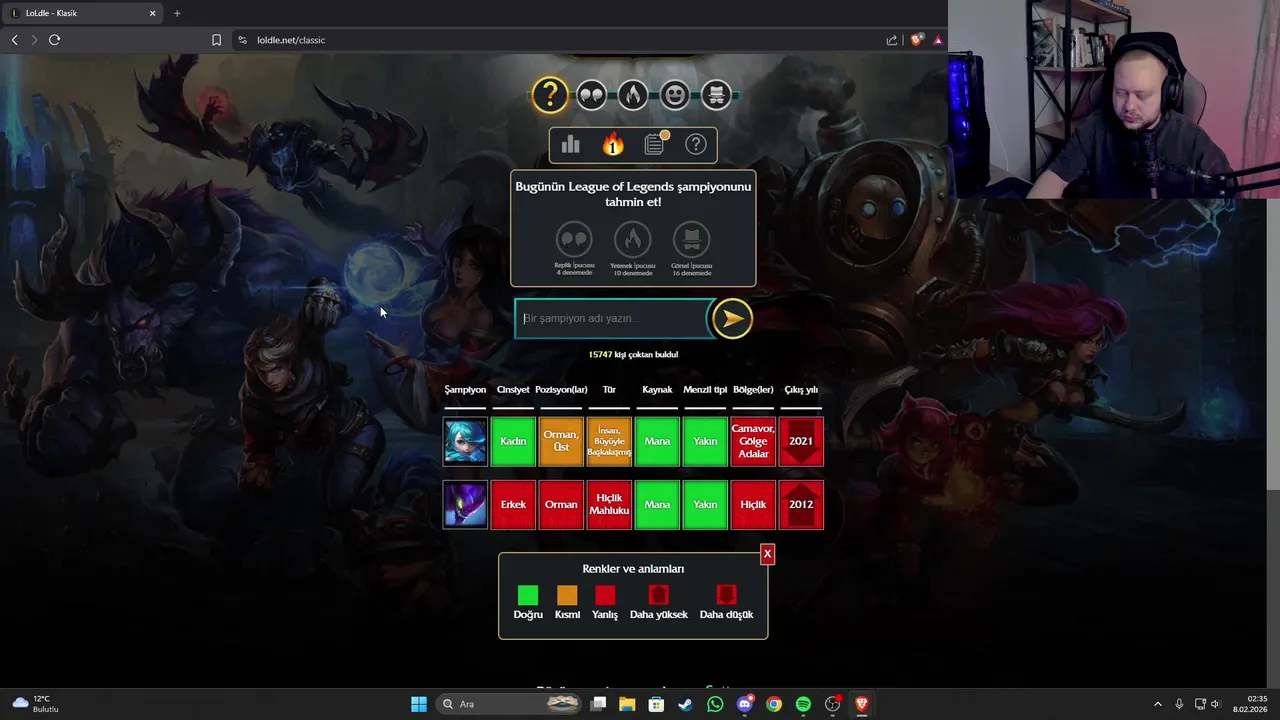Image resolution: width=1280 pixels, height=720 pixels.
Task: Switch to the LoLdle - Klasik browser tab
Action: pyautogui.click(x=83, y=13)
